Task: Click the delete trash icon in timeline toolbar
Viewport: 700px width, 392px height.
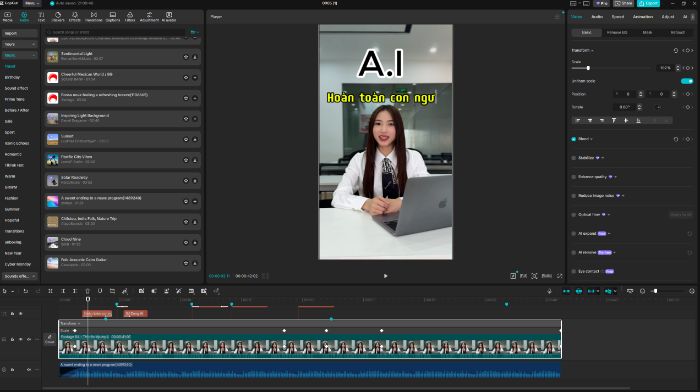Action: (x=88, y=291)
